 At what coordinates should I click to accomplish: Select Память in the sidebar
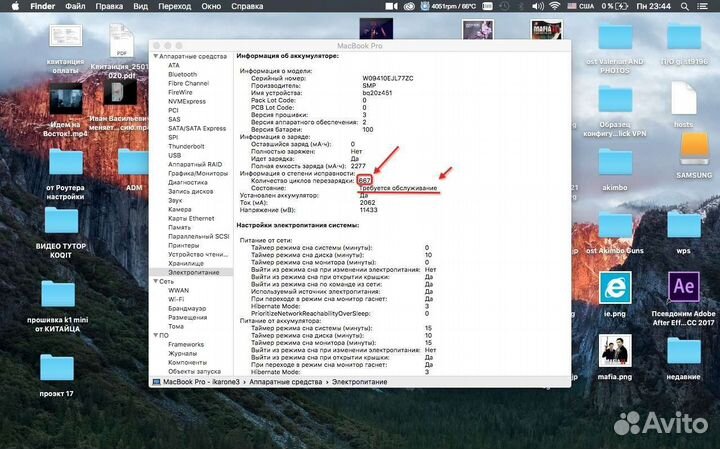pyautogui.click(x=179, y=227)
